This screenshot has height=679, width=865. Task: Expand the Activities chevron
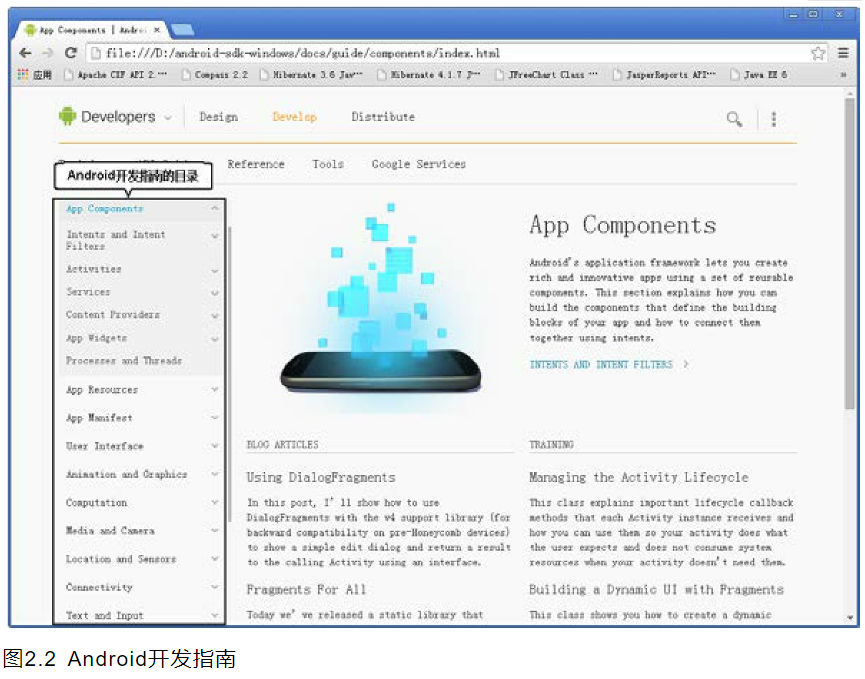coord(215,271)
